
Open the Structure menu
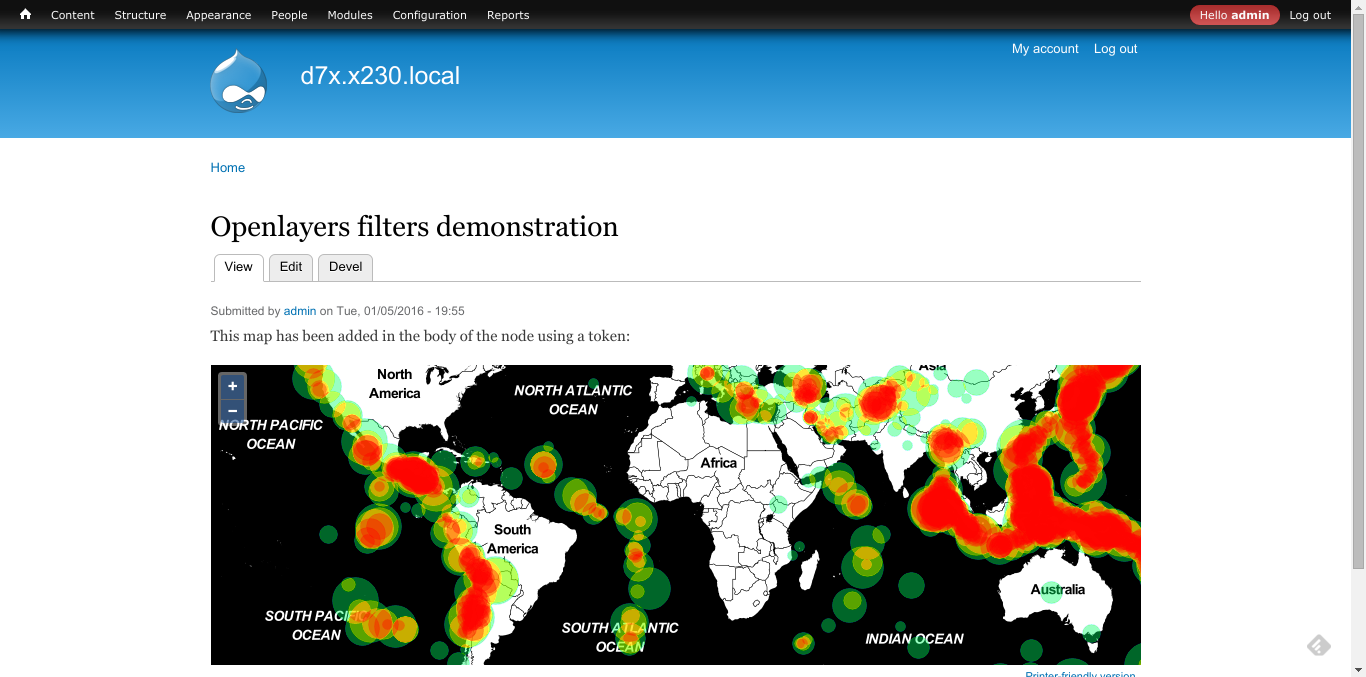pyautogui.click(x=140, y=14)
